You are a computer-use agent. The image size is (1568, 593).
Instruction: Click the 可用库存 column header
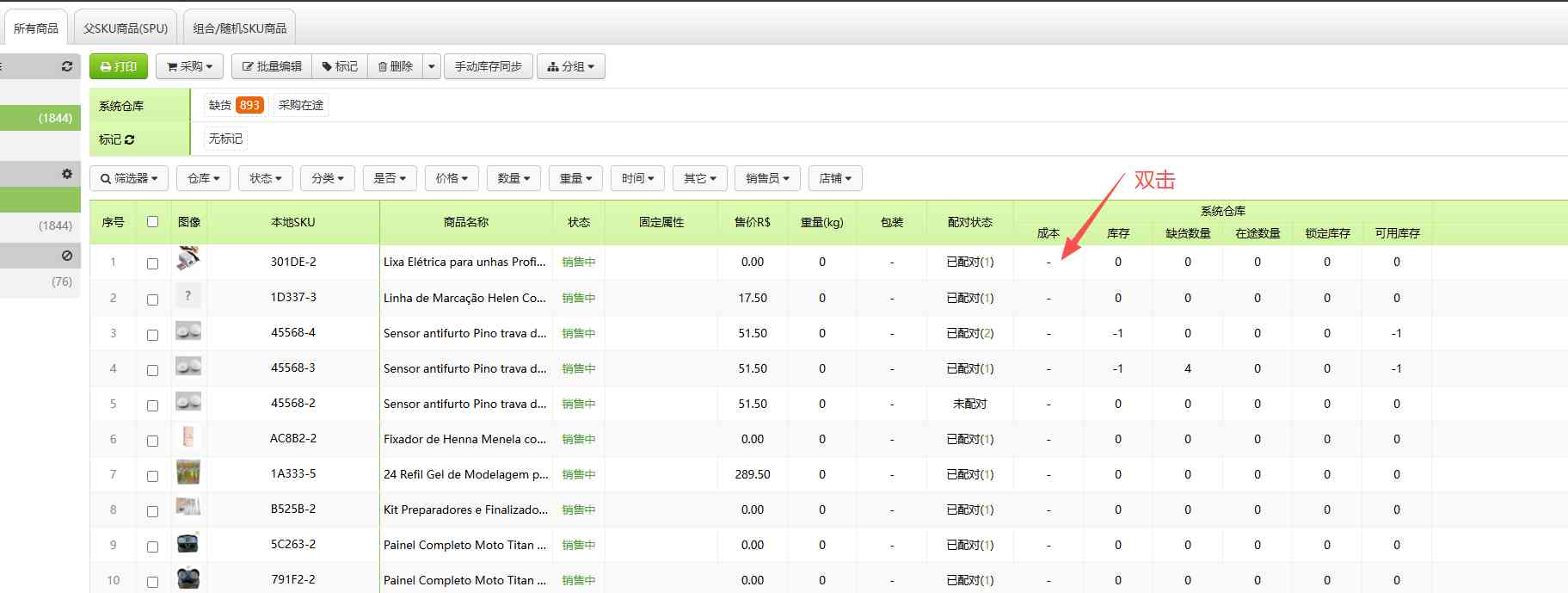pyautogui.click(x=1397, y=233)
